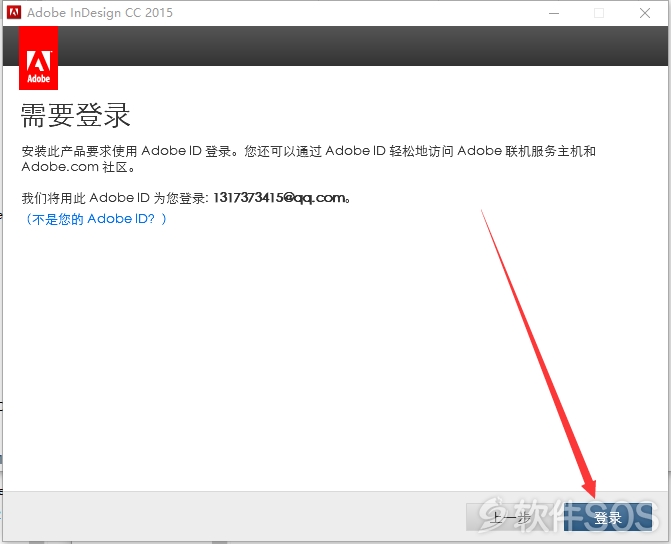Viewport: 671px width, 544px height.
Task: Click the 需要登录 heading
Action: pyautogui.click(x=75, y=115)
